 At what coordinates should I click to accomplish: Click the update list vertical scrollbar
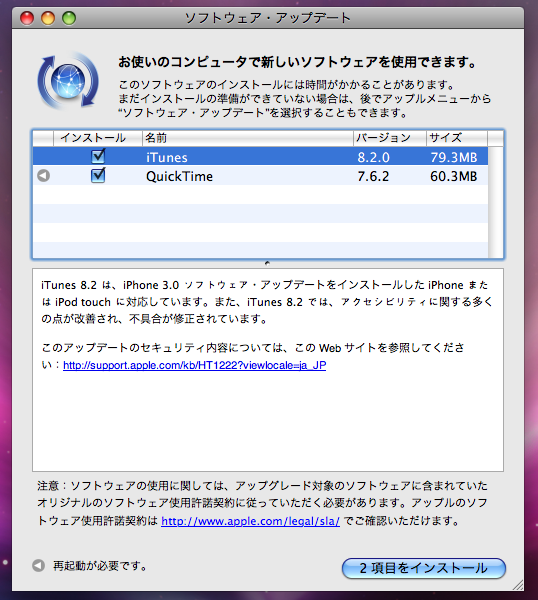pos(496,202)
